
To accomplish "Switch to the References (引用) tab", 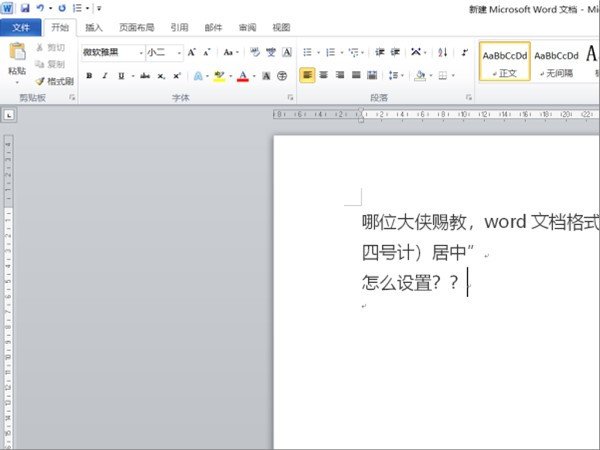I will point(179,28).
